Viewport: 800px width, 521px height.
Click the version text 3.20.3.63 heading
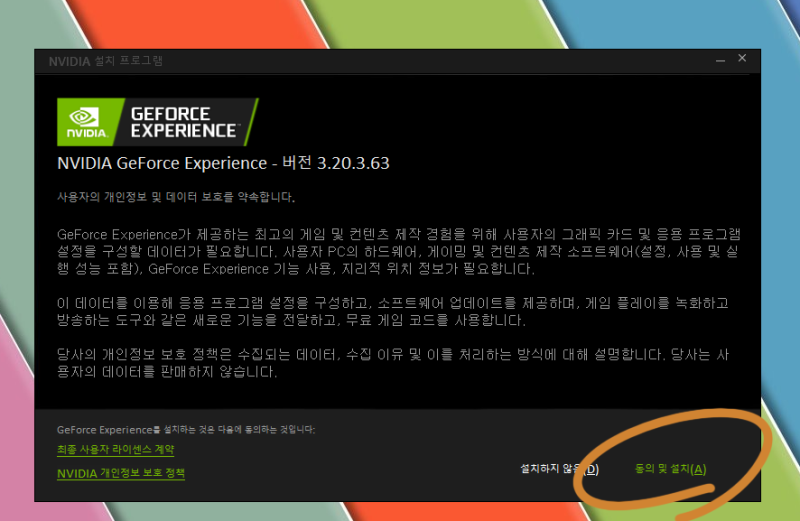(x=223, y=163)
